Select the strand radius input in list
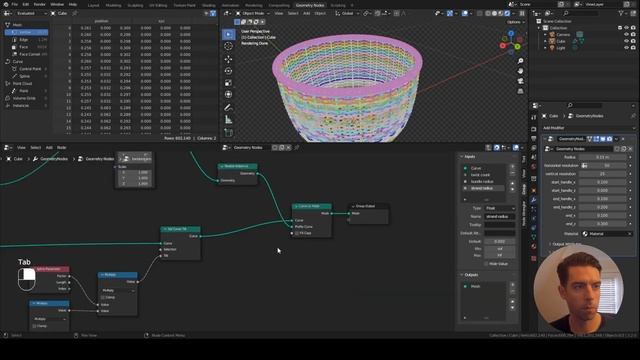The image size is (640, 360). click(x=484, y=188)
